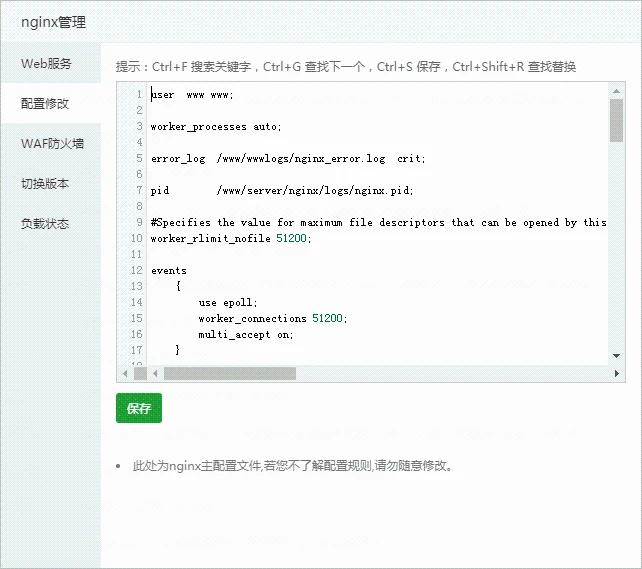
Task: Click the vertical scrollbar thumb
Action: tap(616, 120)
